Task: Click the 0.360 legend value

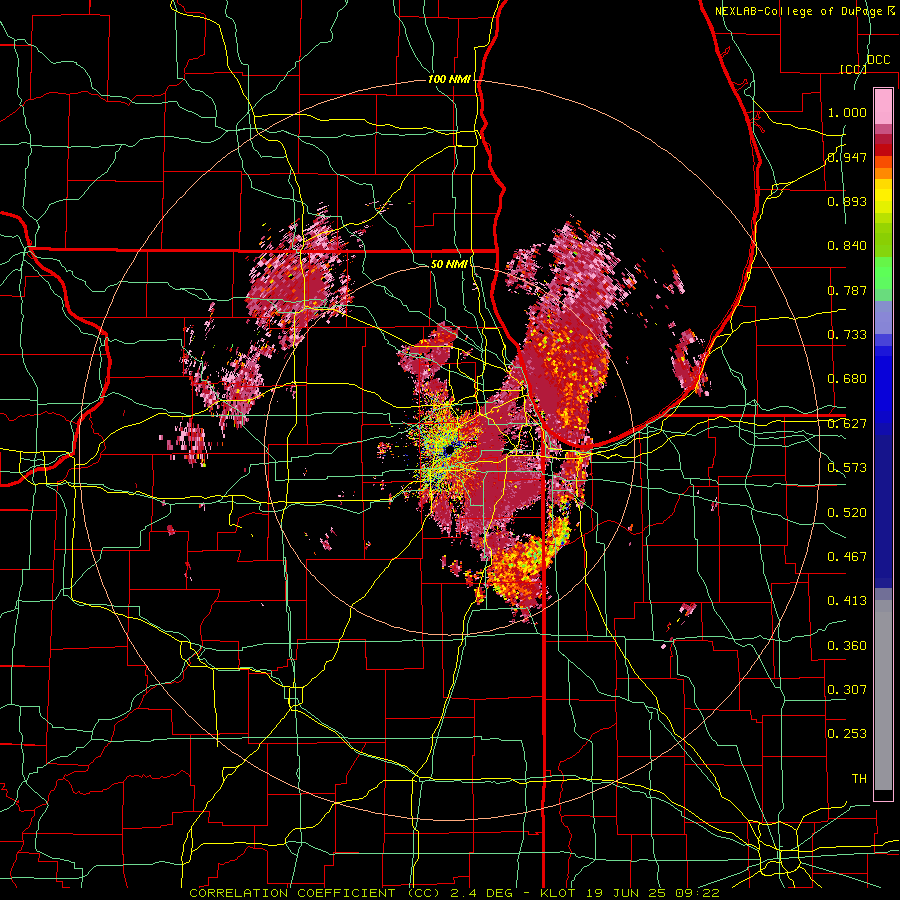Action: (847, 646)
